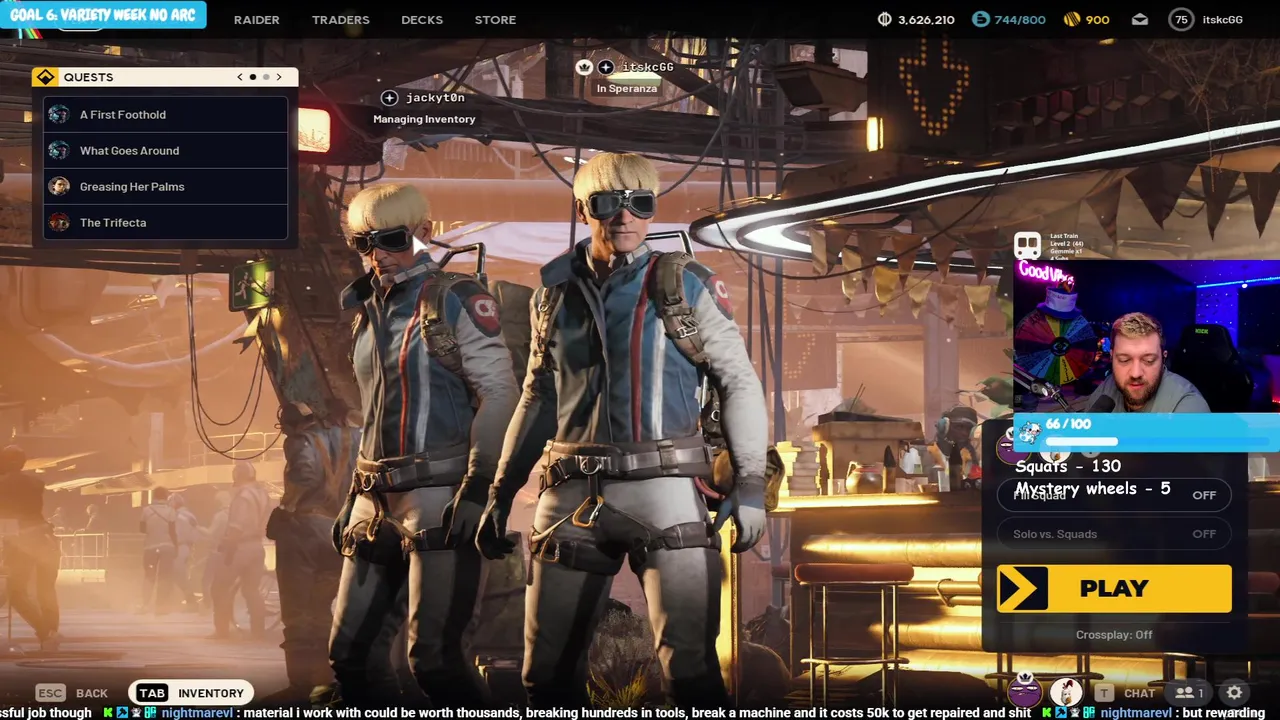Go to previous quests page arrow
The width and height of the screenshot is (1280, 720).
click(x=240, y=77)
